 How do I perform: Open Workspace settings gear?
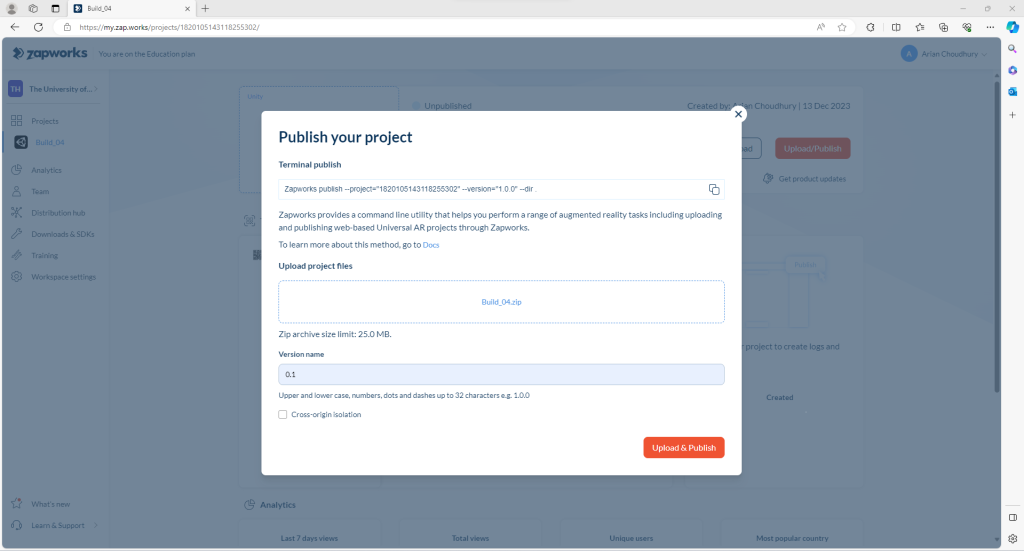[17, 277]
